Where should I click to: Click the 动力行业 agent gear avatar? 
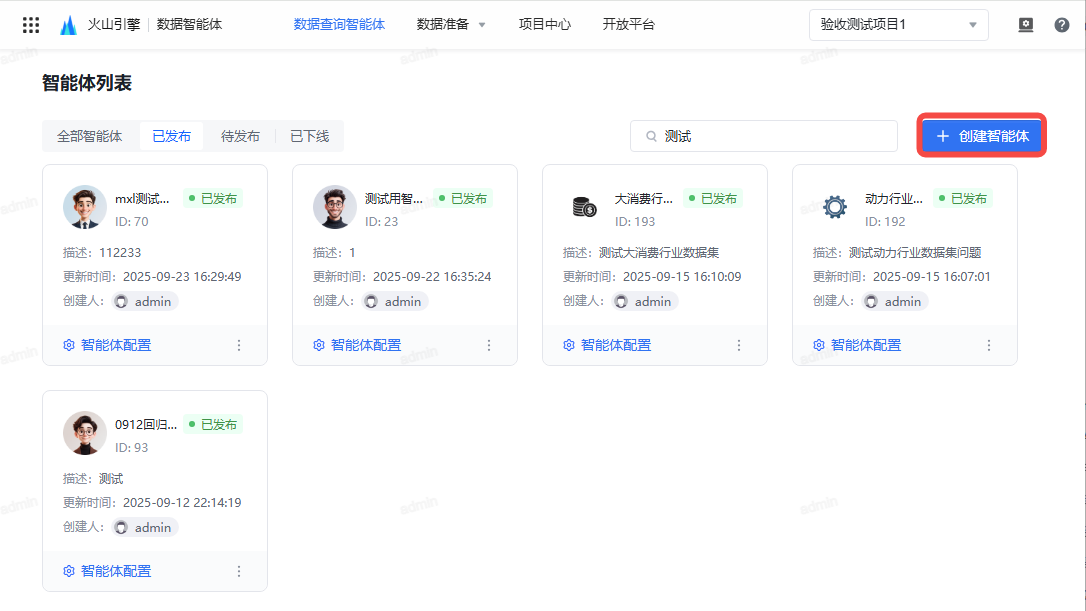834,207
